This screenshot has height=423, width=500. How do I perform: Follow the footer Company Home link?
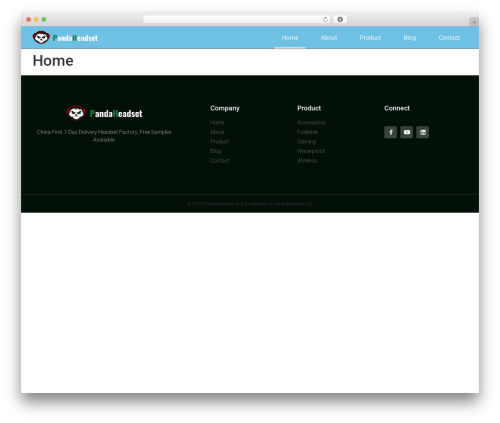pos(217,122)
